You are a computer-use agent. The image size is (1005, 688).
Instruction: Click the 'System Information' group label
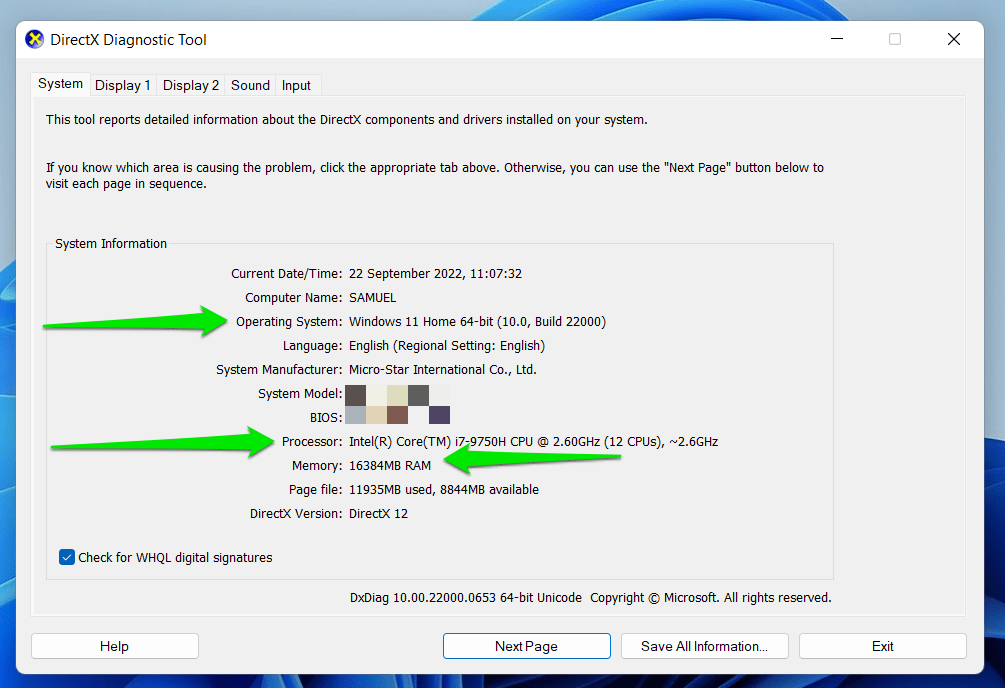(x=111, y=244)
